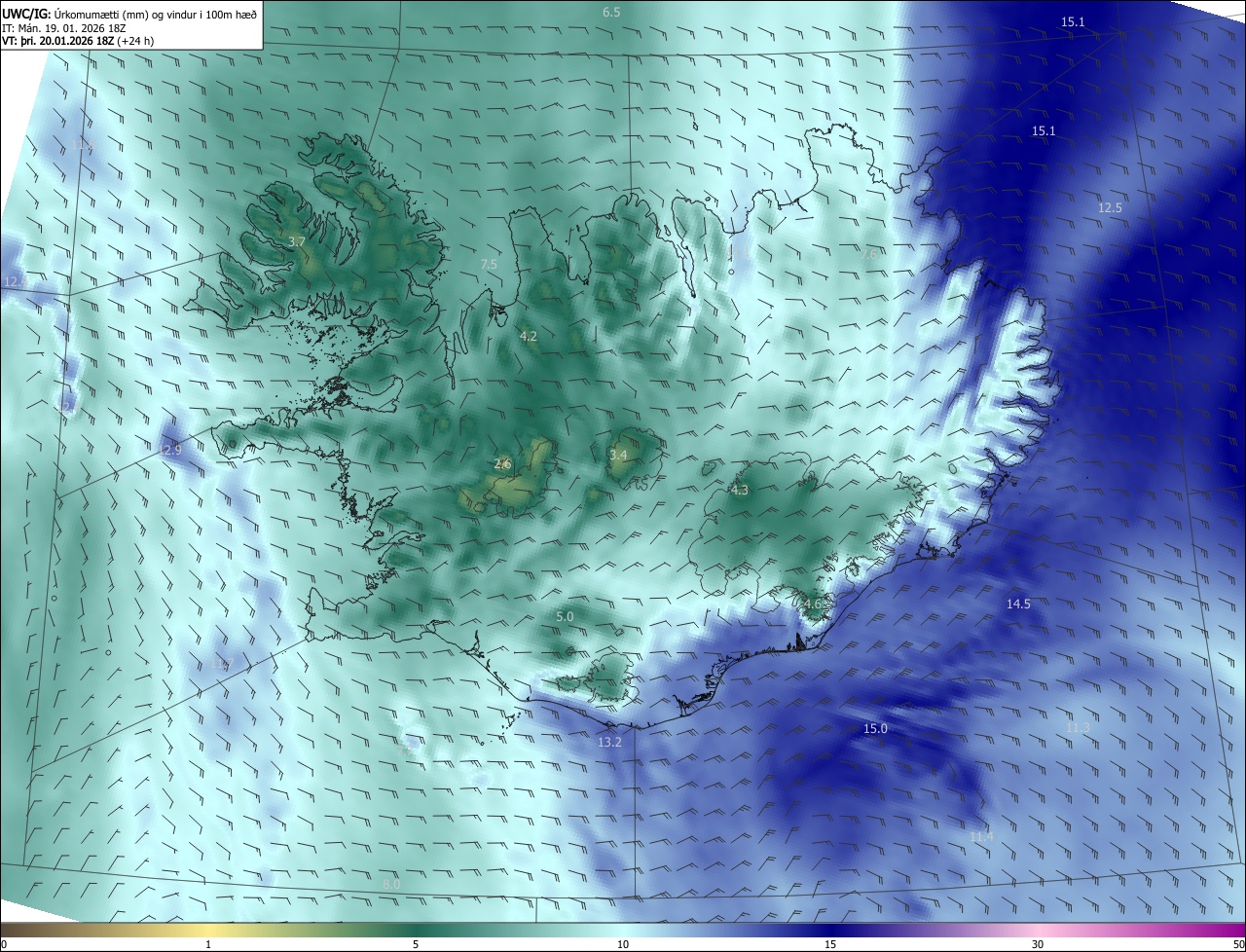1246x952 pixels.
Task: Click the 2.6 value label on the map
Action: tap(502, 464)
